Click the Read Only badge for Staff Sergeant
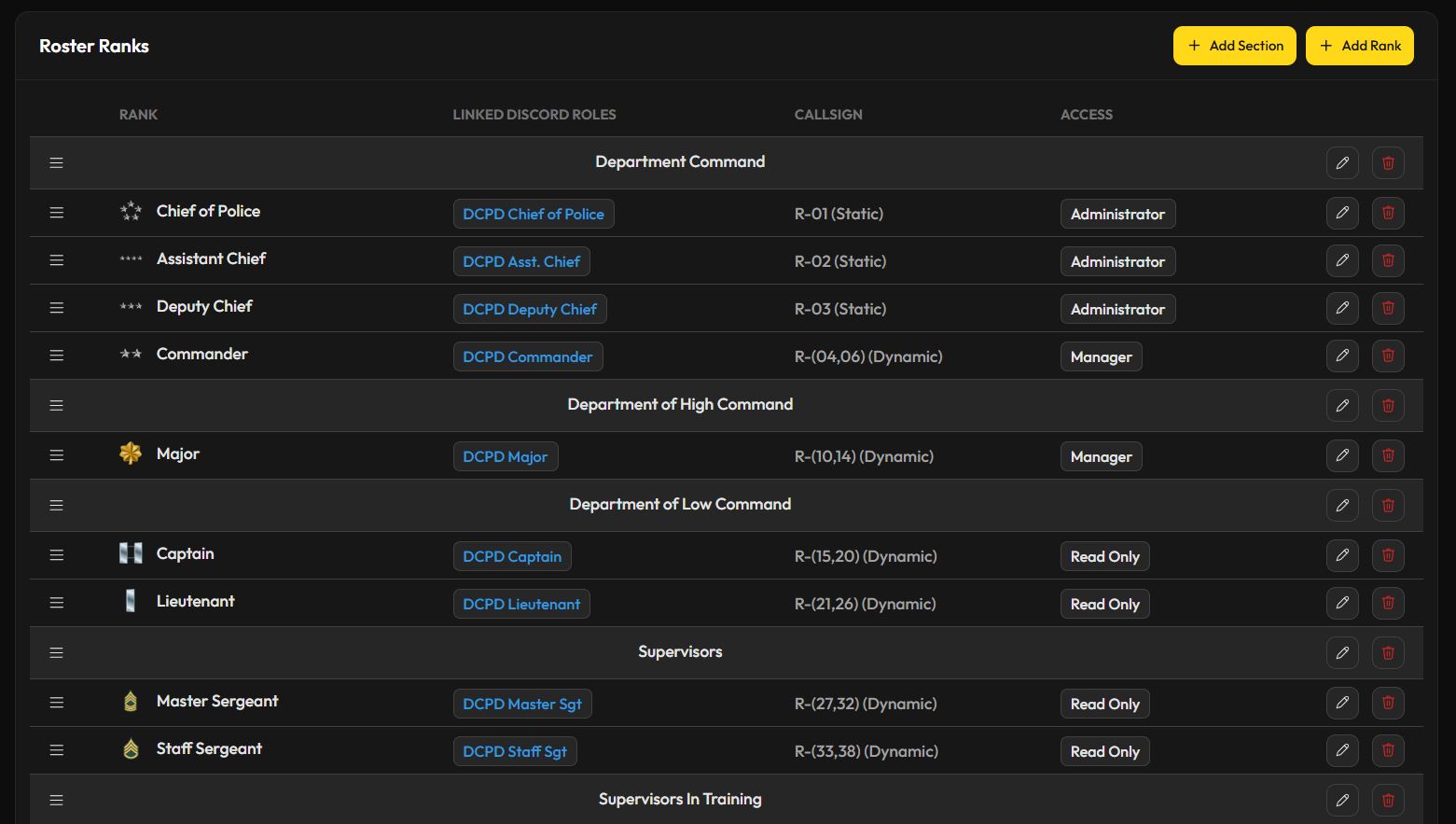This screenshot has height=824, width=1456. click(1104, 750)
